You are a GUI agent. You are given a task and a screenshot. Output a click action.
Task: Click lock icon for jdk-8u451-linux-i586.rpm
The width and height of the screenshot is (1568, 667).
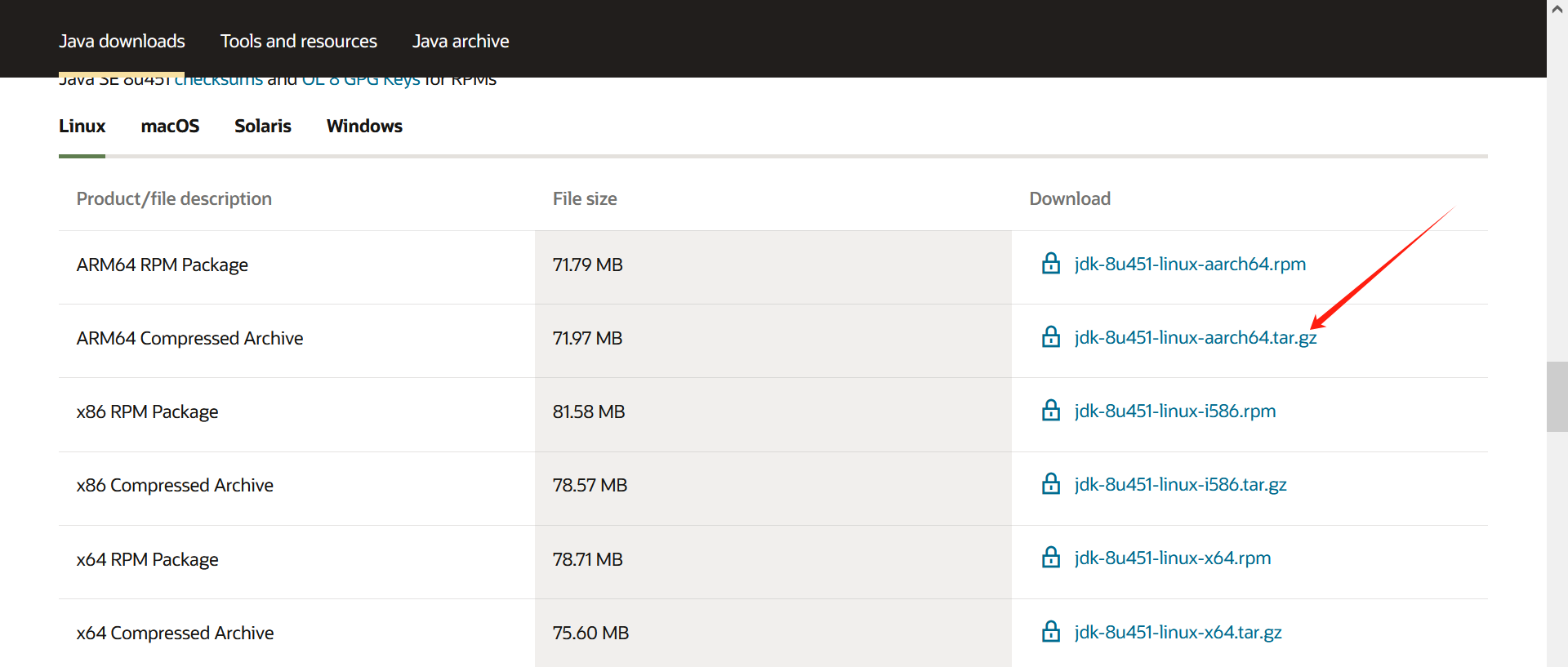(1051, 411)
